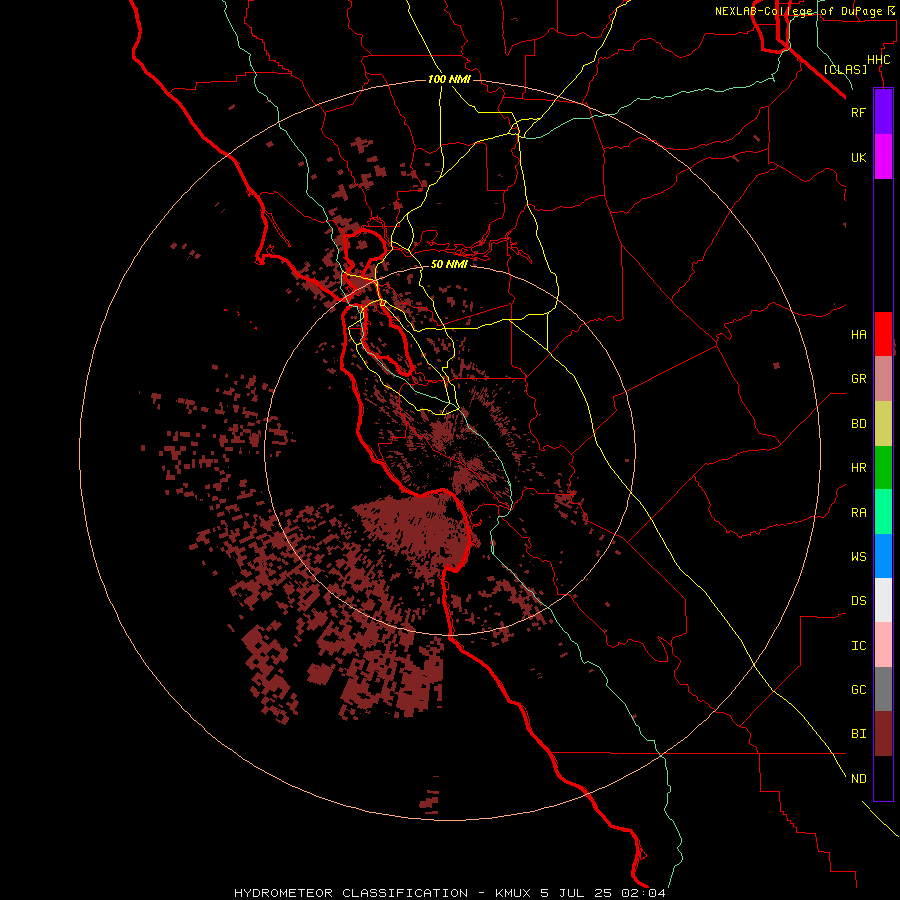Viewport: 900px width, 900px height.
Task: Click the HA legend label
Action: (x=858, y=335)
